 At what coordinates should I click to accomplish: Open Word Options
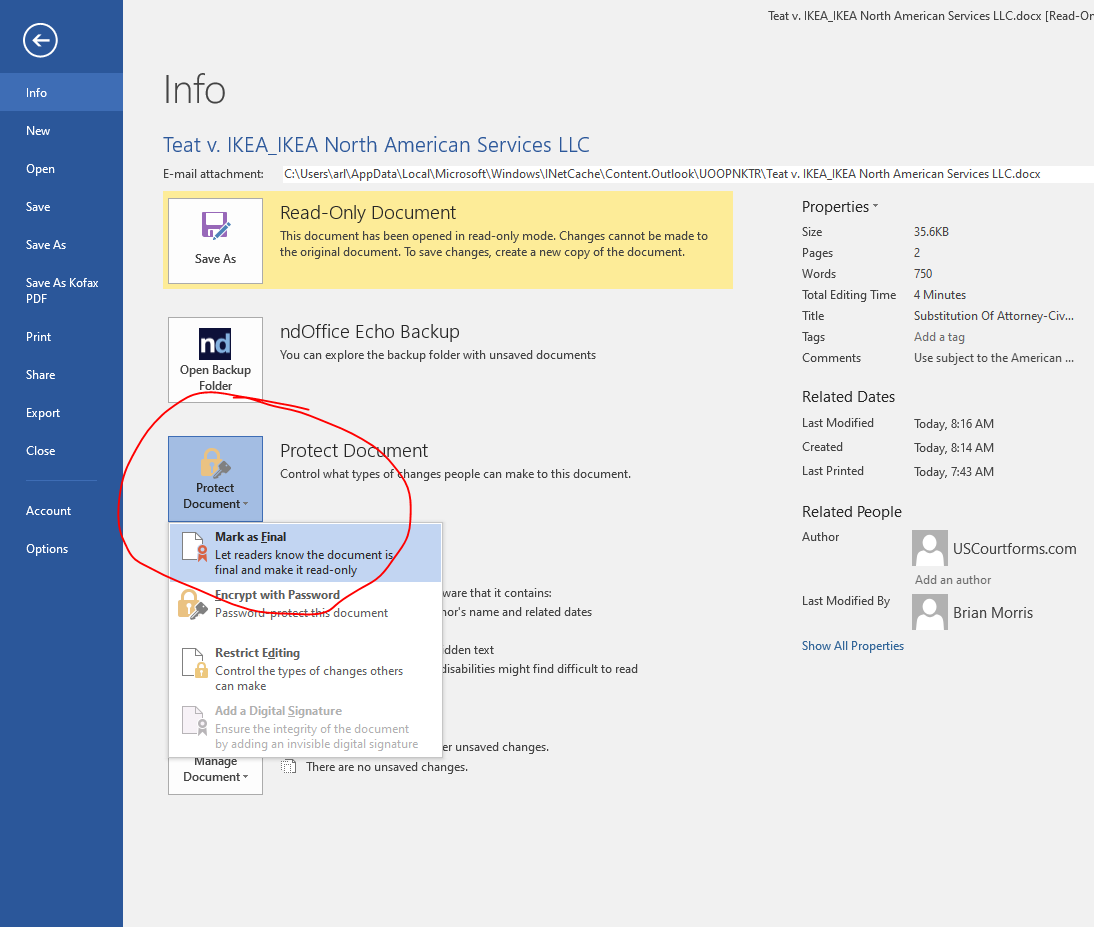pos(61,549)
